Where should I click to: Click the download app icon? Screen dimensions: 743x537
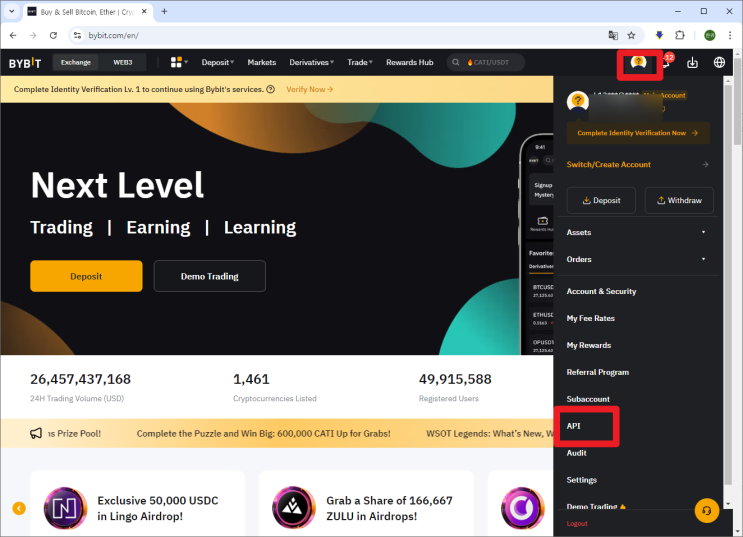692,62
